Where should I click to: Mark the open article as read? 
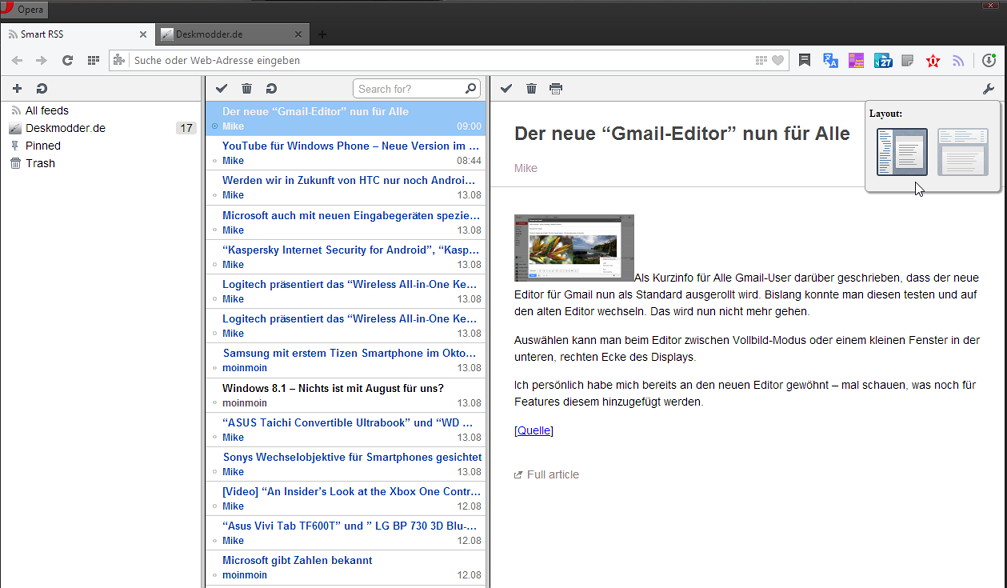(506, 89)
